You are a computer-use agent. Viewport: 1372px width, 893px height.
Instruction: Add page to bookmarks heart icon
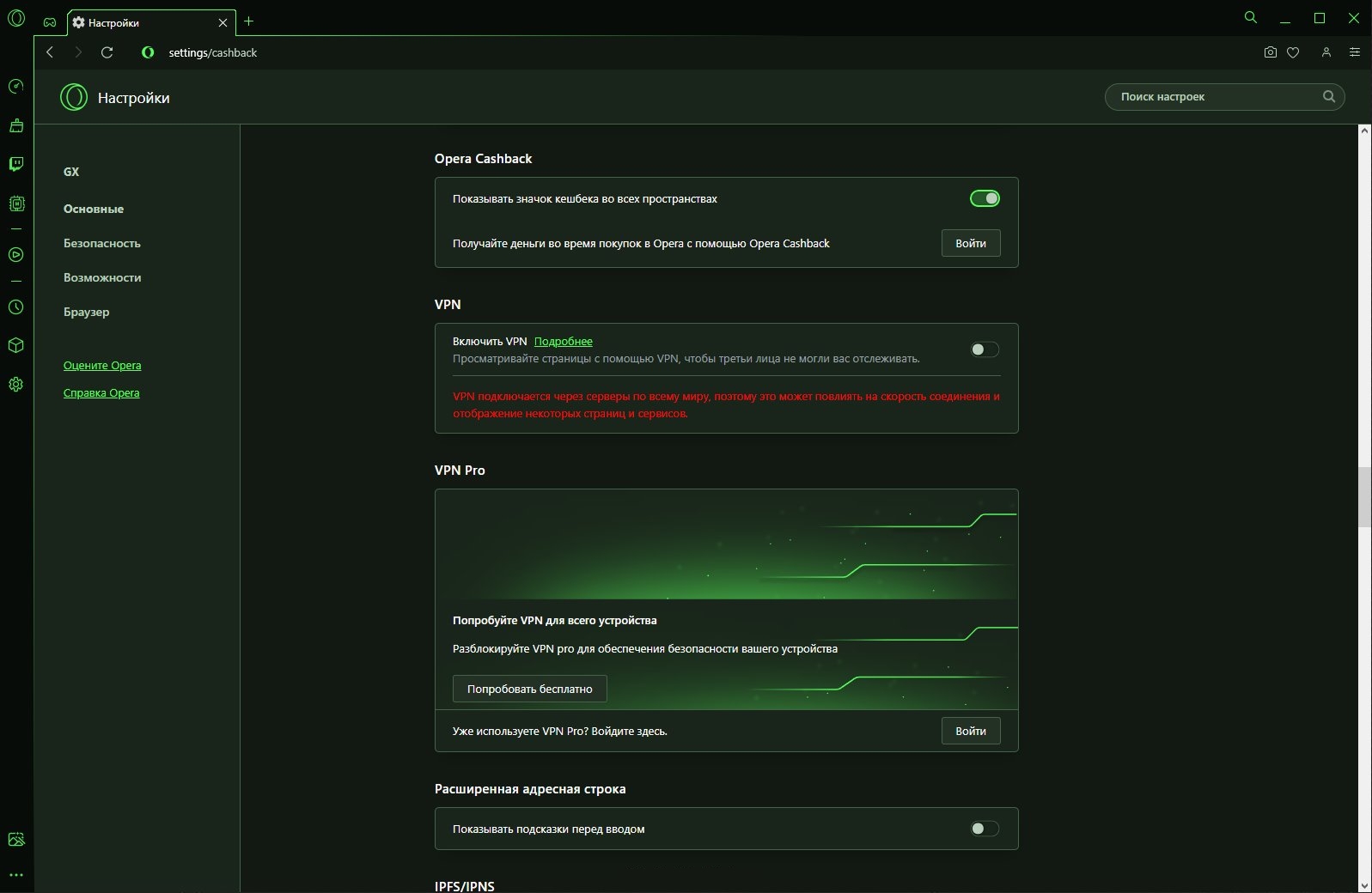[1293, 52]
